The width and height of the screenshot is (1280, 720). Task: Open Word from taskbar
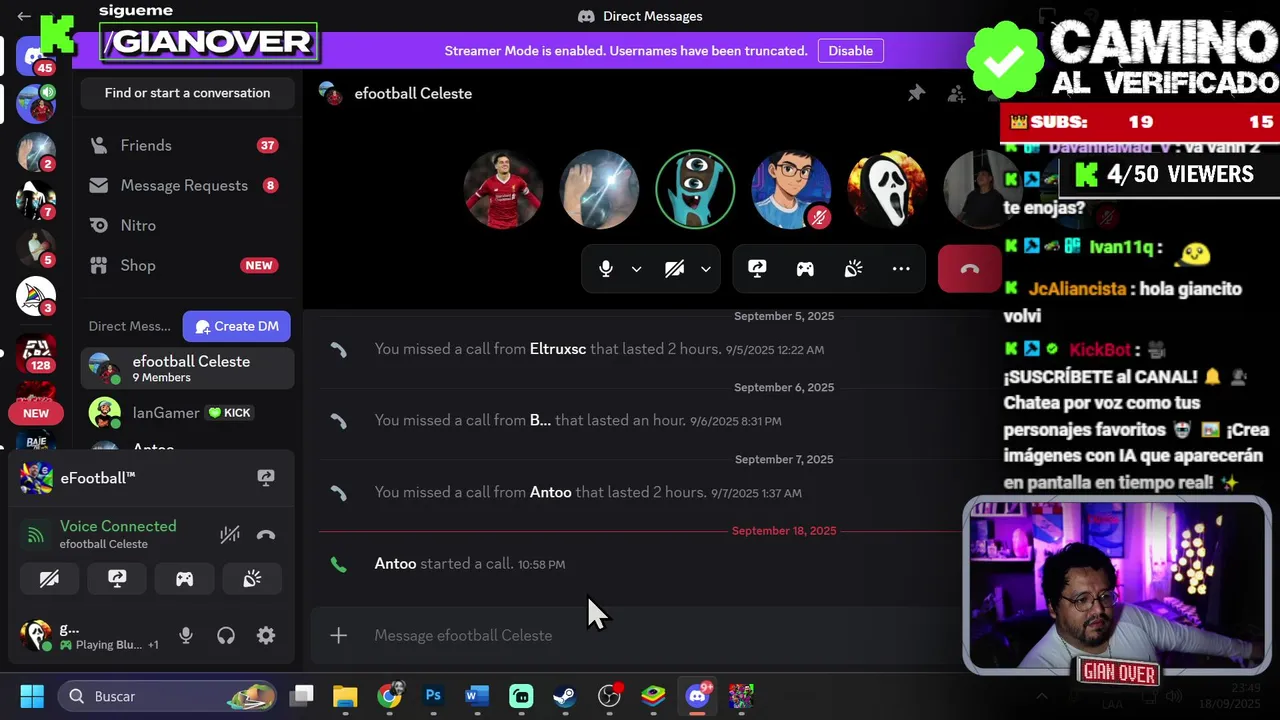point(477,696)
